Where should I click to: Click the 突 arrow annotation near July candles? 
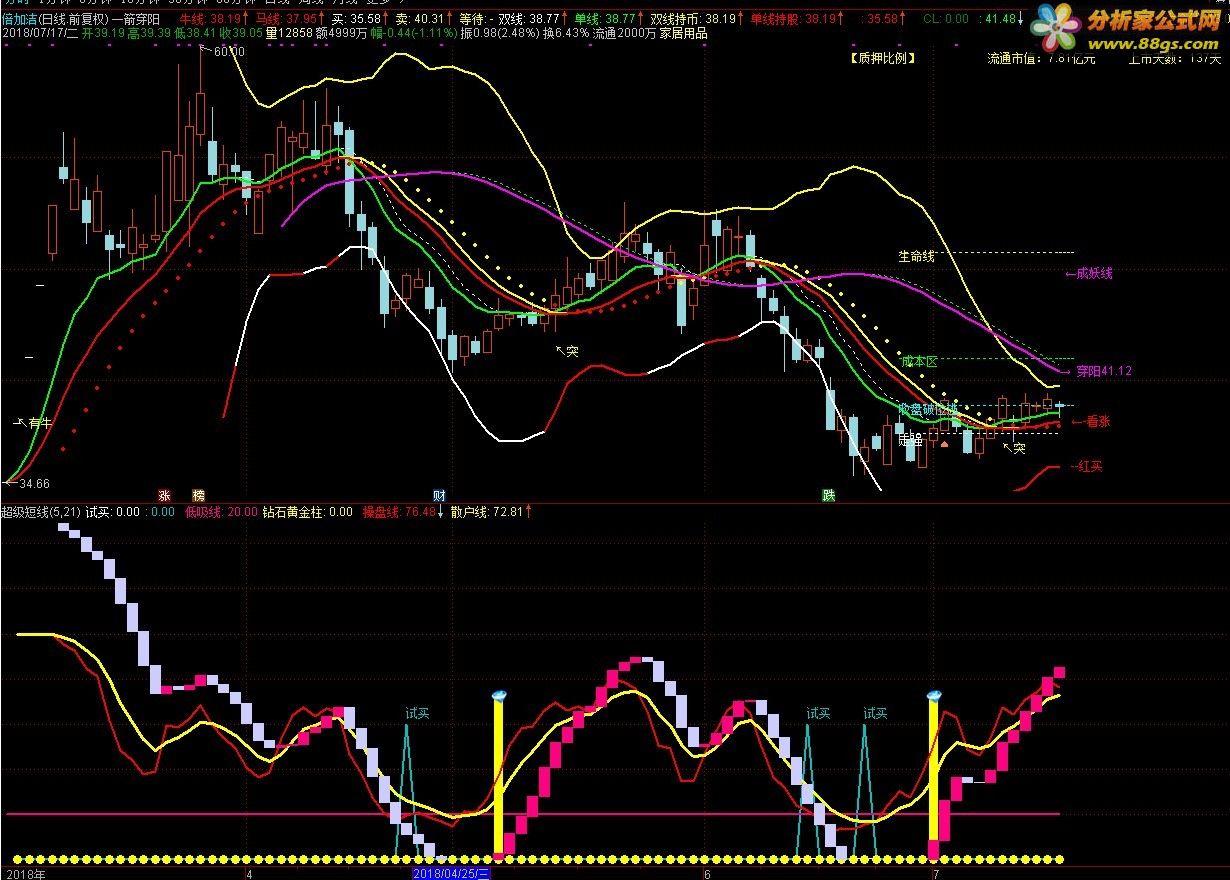pyautogui.click(x=1014, y=447)
